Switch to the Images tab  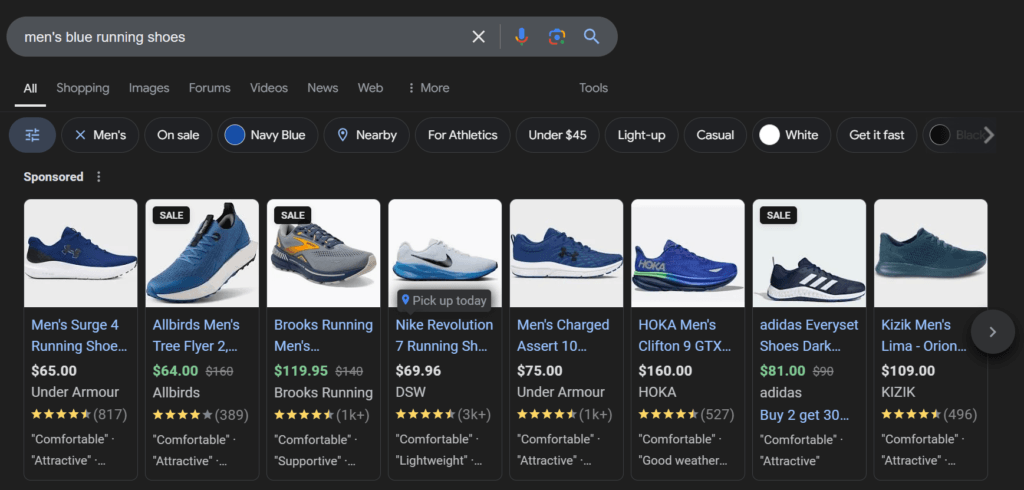(x=149, y=88)
